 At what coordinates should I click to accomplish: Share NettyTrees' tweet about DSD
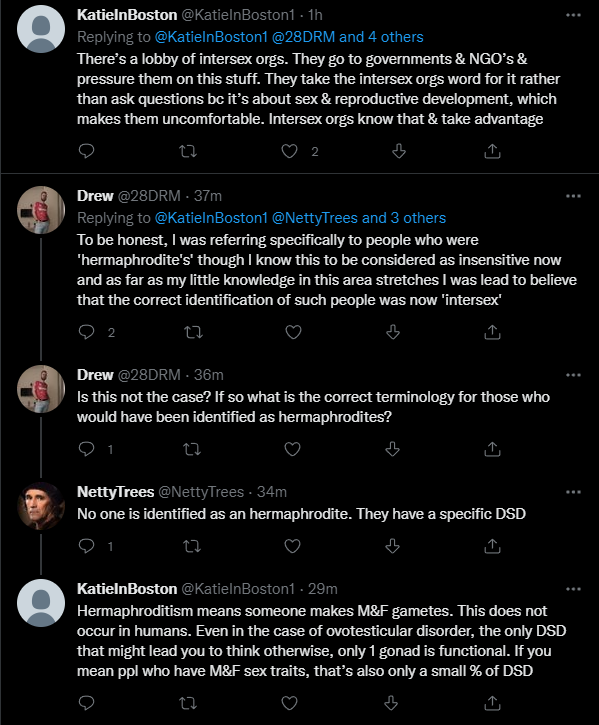coord(492,547)
